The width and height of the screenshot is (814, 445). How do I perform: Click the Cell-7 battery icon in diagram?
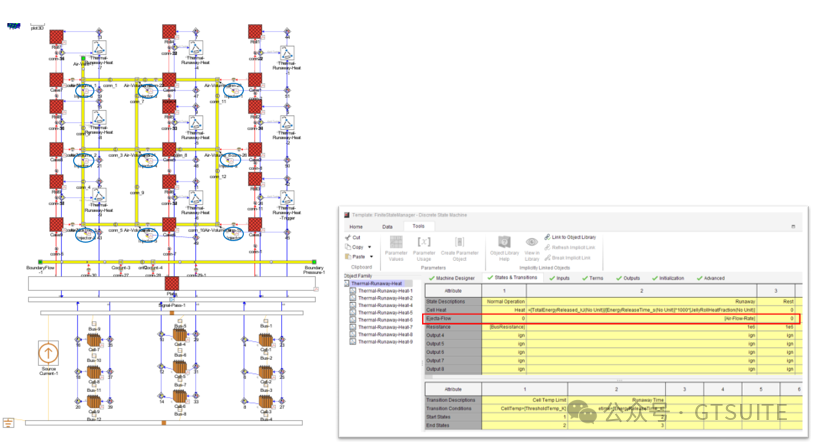(x=94, y=340)
